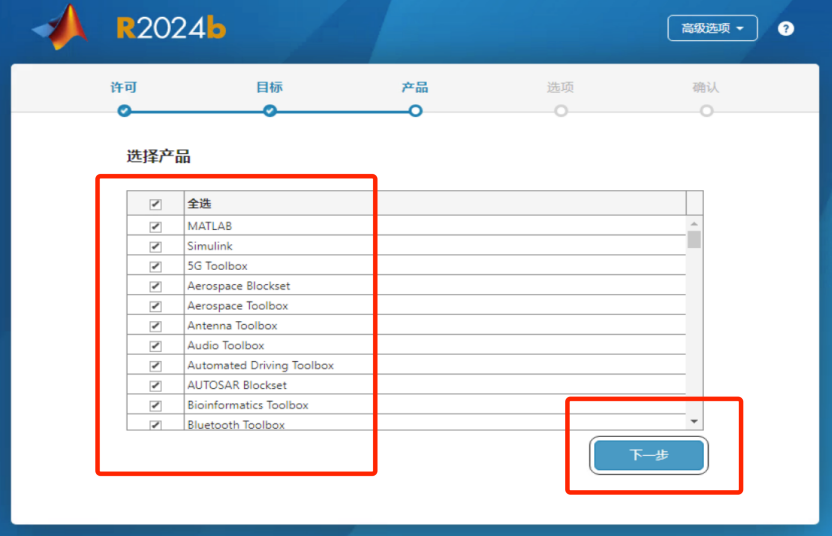Click the R2024b release title
This screenshot has height=536, width=832.
pos(171,28)
